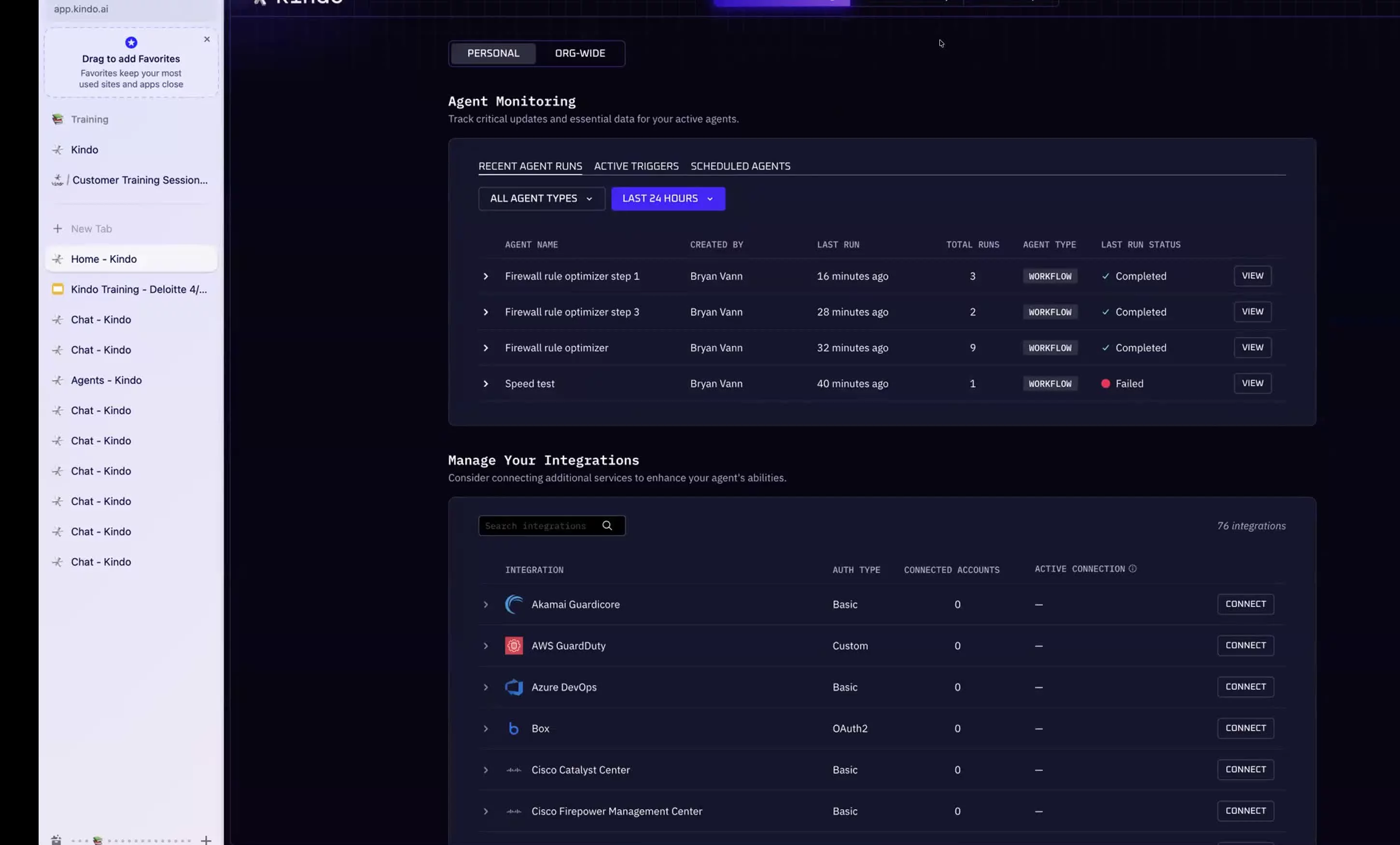Image resolution: width=1400 pixels, height=845 pixels.
Task: Open the SCHEDULED AGENTS tab
Action: 741,166
